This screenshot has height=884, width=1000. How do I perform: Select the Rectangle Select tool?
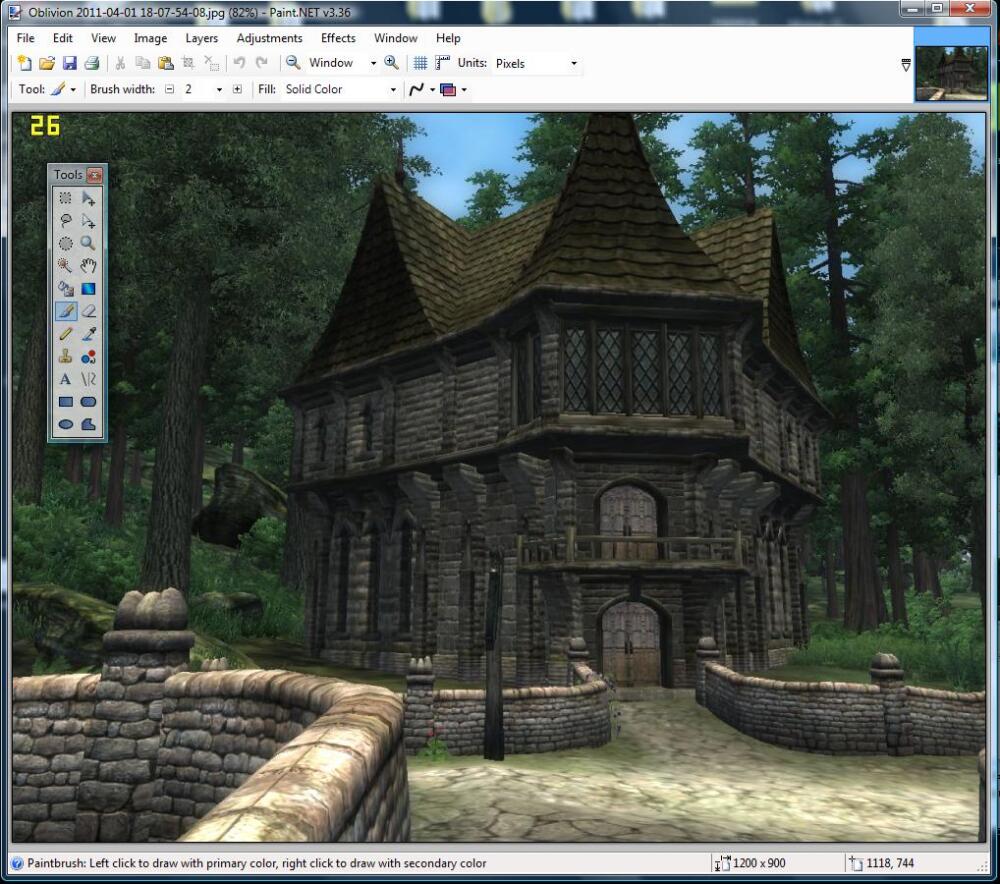click(x=65, y=198)
